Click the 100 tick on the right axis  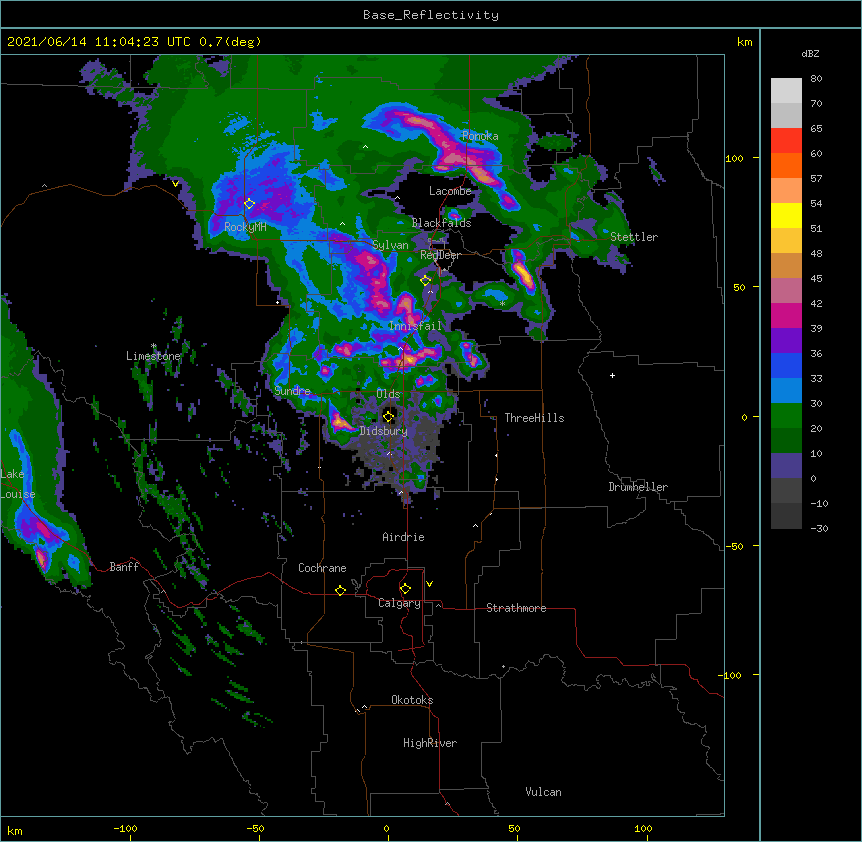coord(734,158)
